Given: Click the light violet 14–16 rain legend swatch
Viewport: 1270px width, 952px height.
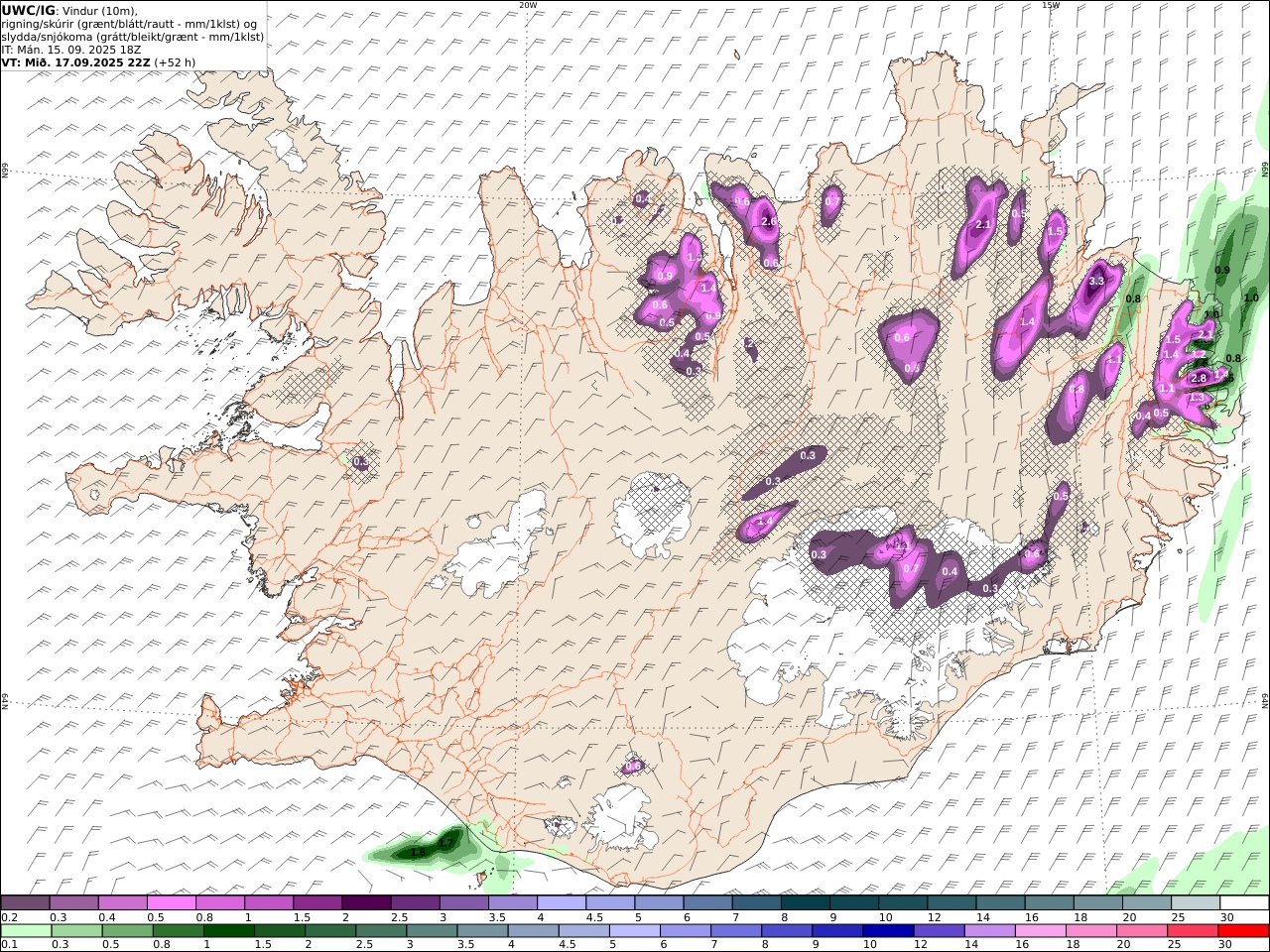Looking at the screenshot, I should tap(991, 931).
